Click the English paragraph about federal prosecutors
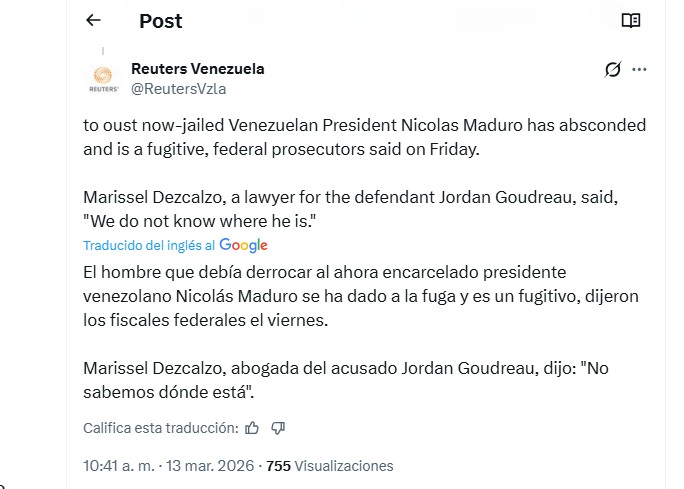 (364, 137)
